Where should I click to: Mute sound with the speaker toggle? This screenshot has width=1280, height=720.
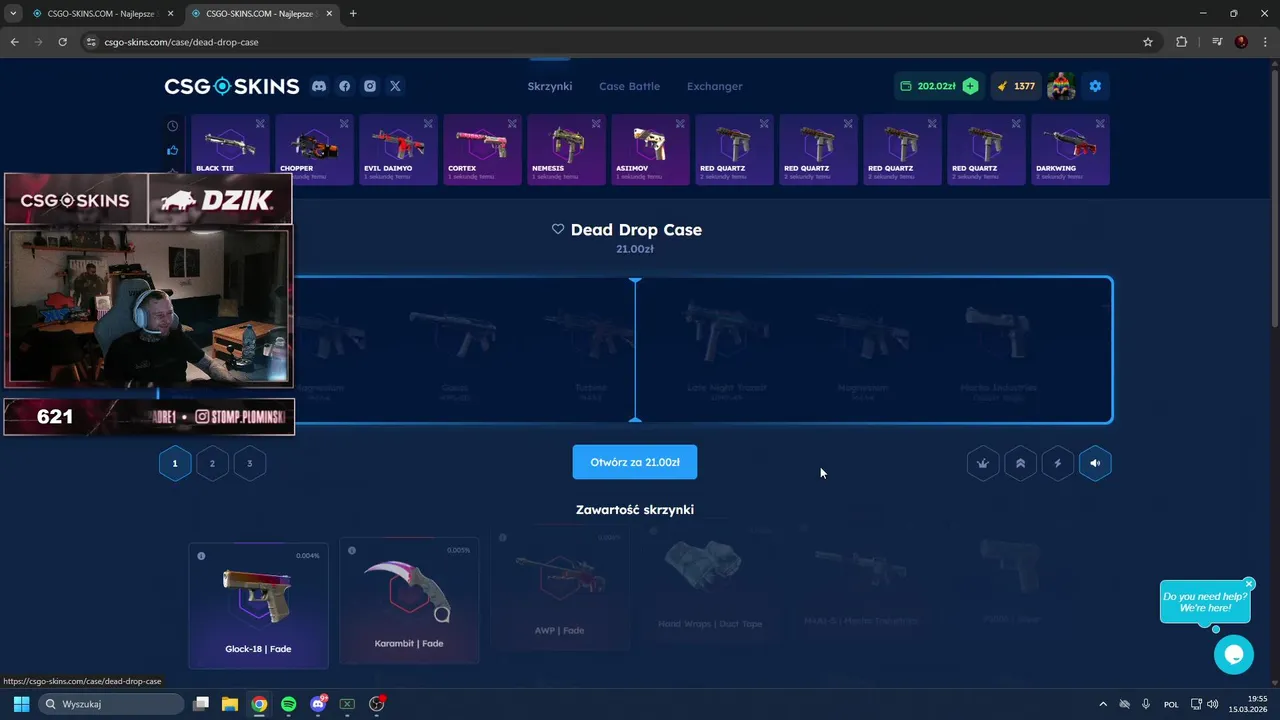tap(1095, 463)
